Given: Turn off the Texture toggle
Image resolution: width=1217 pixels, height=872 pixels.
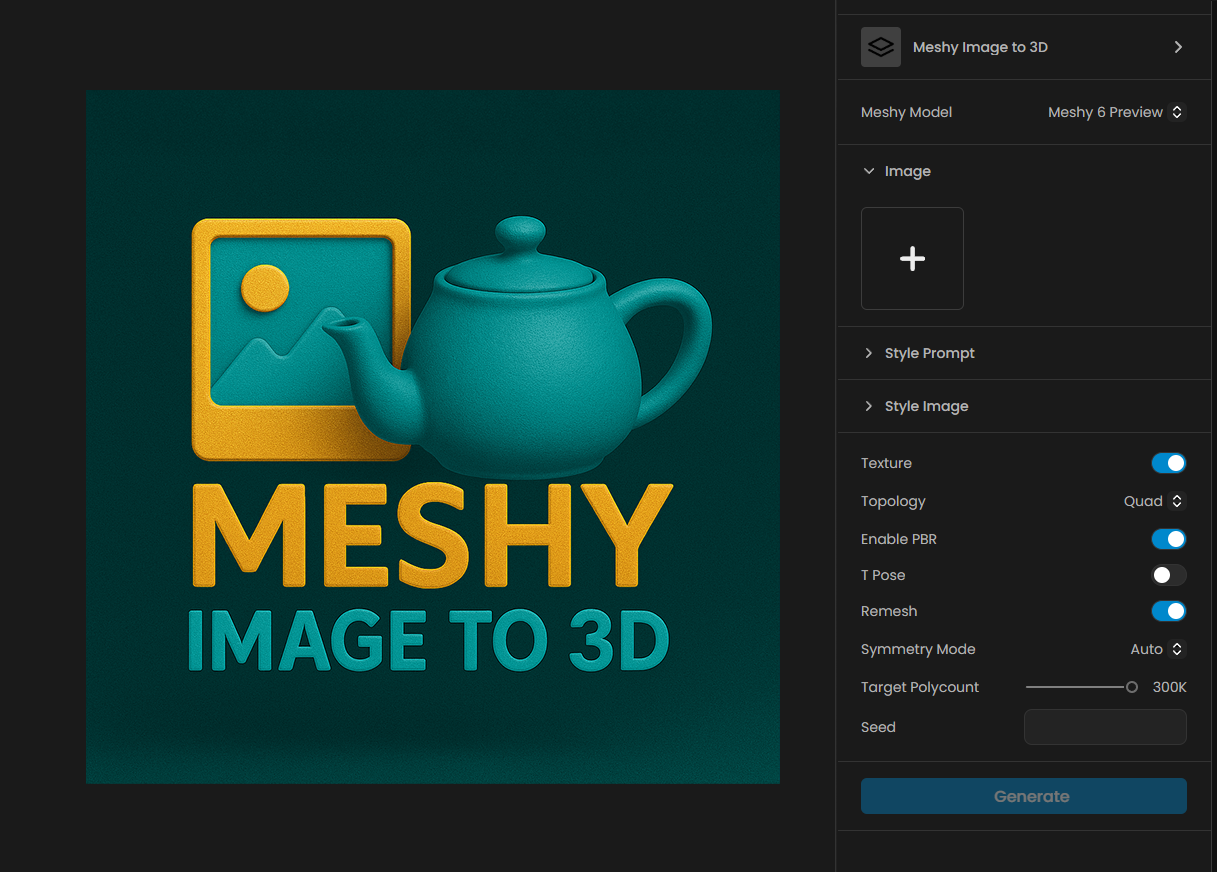Looking at the screenshot, I should (x=1168, y=463).
